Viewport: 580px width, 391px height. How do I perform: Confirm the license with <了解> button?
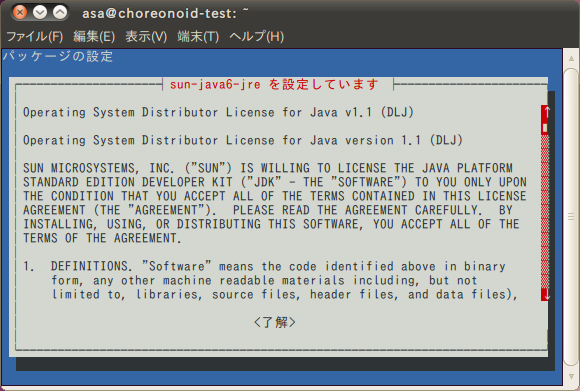tap(274, 322)
